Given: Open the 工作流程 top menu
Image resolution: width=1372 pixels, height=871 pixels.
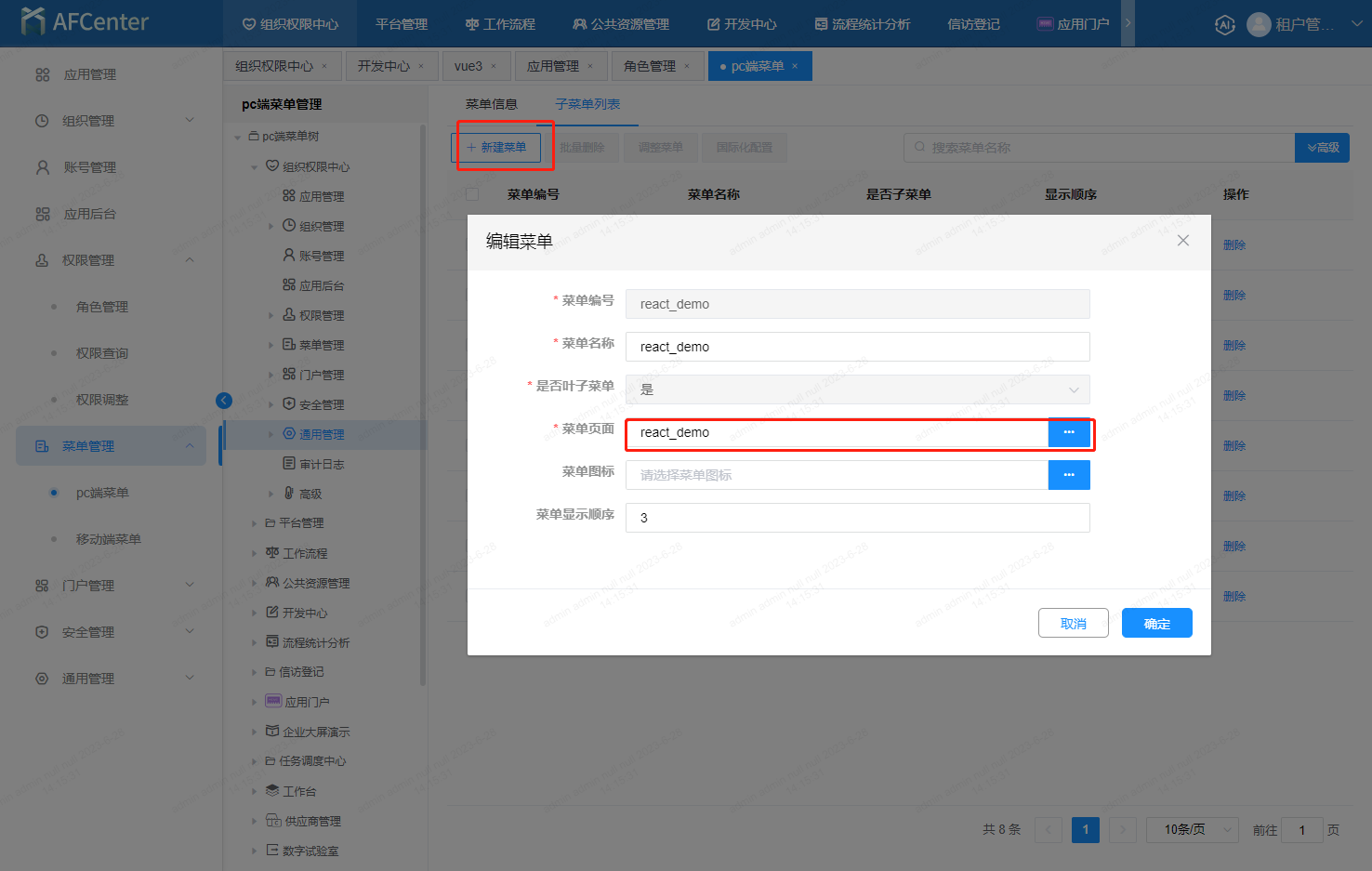Looking at the screenshot, I should 500,24.
